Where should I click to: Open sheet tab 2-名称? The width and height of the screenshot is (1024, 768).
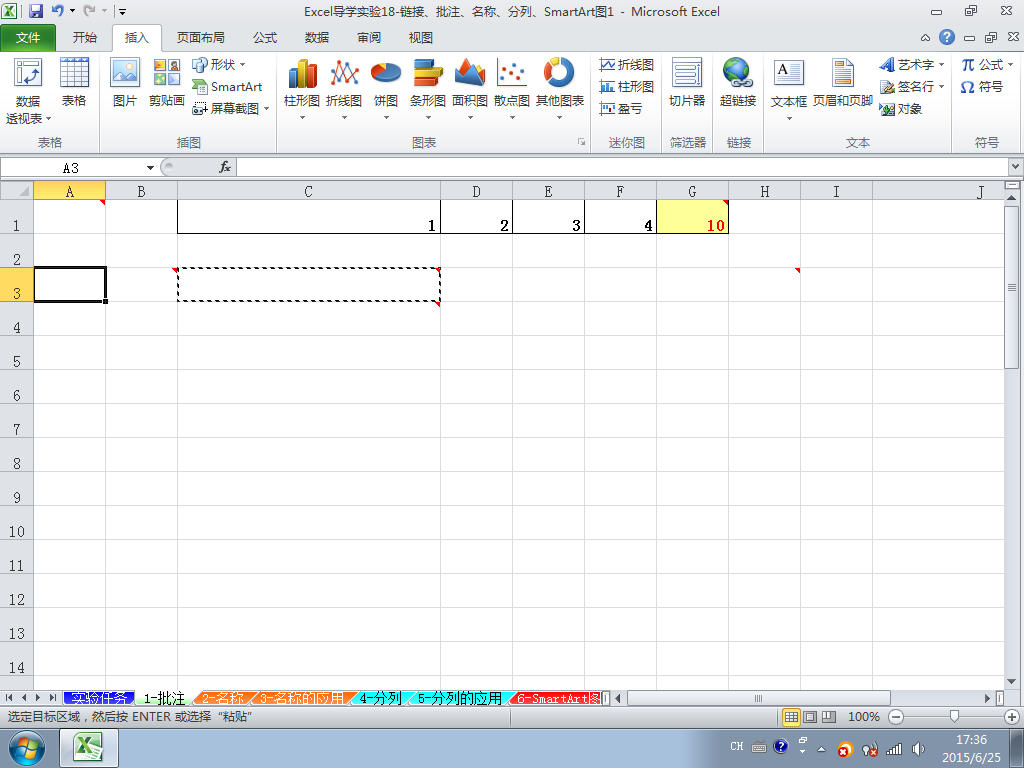(x=223, y=698)
